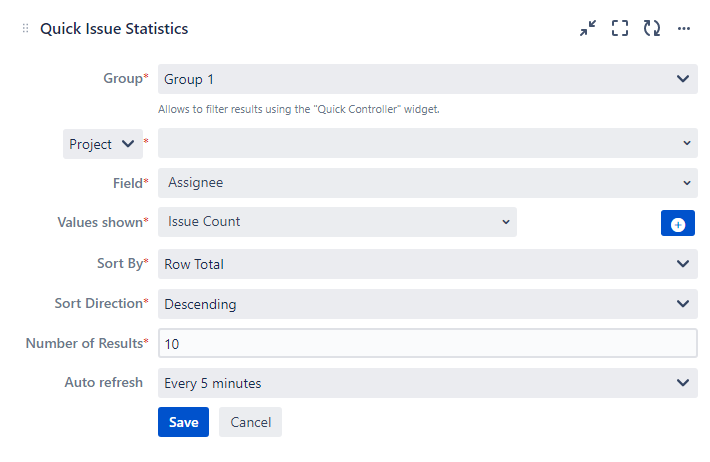Click the Quick Issue Statistics title
Image resolution: width=710 pixels, height=462 pixels.
[114, 29]
